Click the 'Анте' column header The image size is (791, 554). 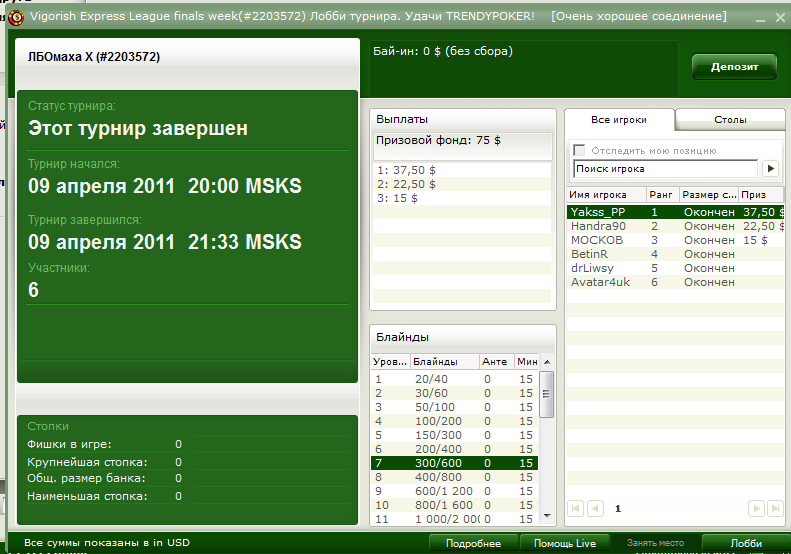coord(496,362)
